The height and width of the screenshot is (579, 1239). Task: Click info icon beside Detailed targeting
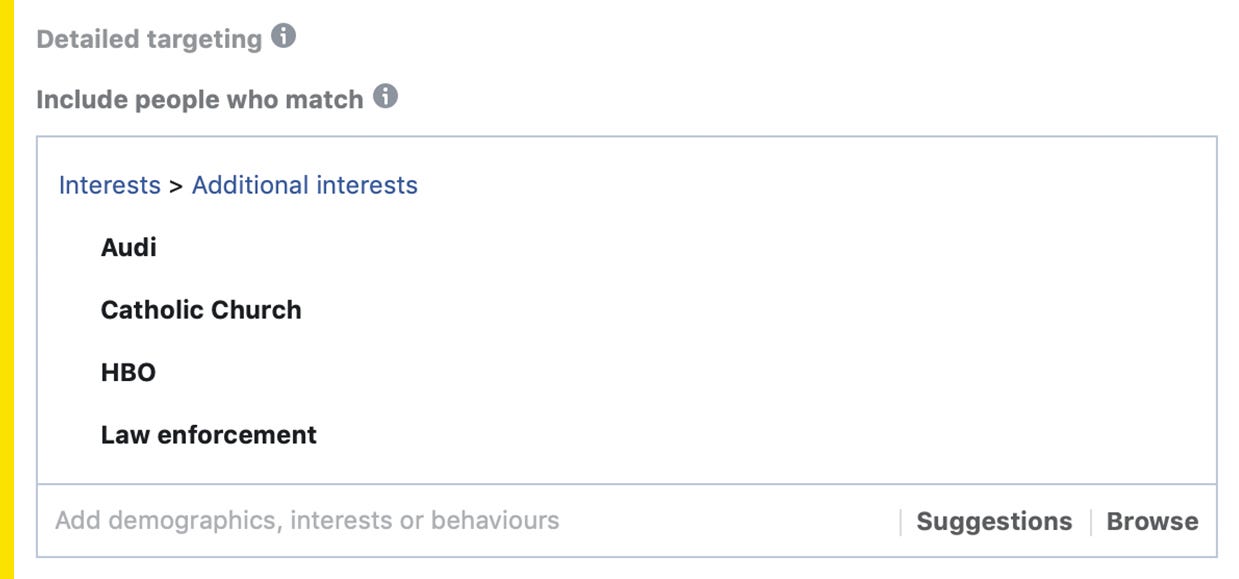(284, 37)
